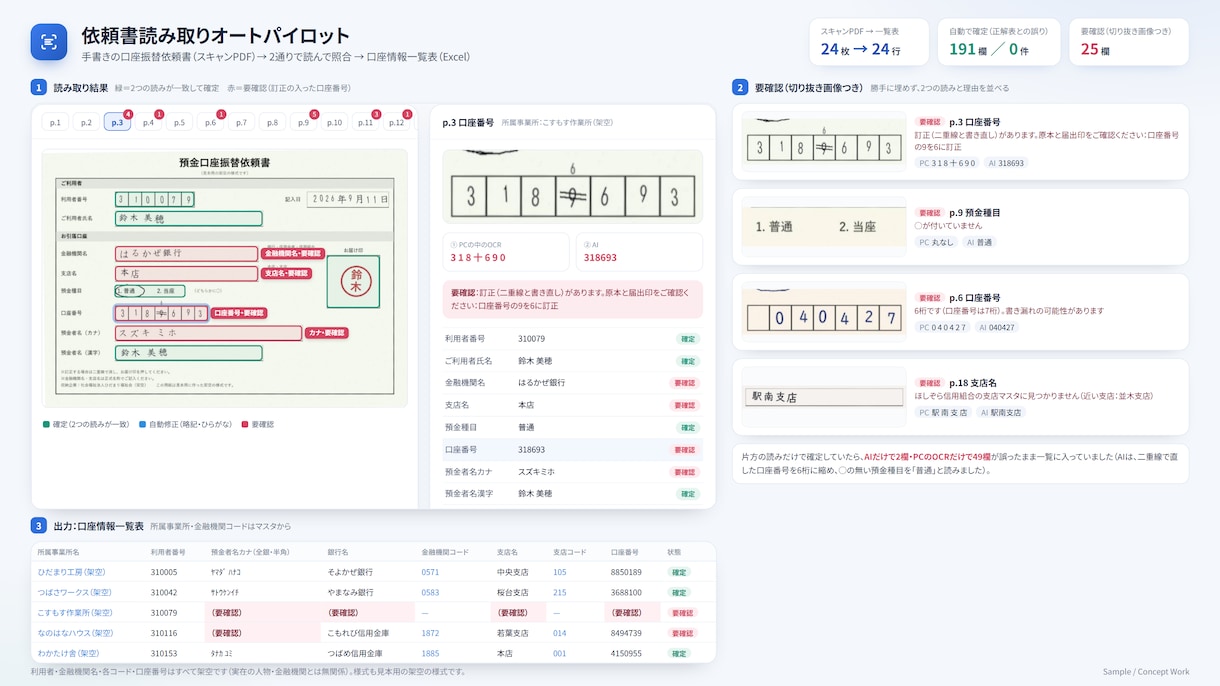
Task: Click the red 要確認 legend swatch
Action: coord(245,424)
